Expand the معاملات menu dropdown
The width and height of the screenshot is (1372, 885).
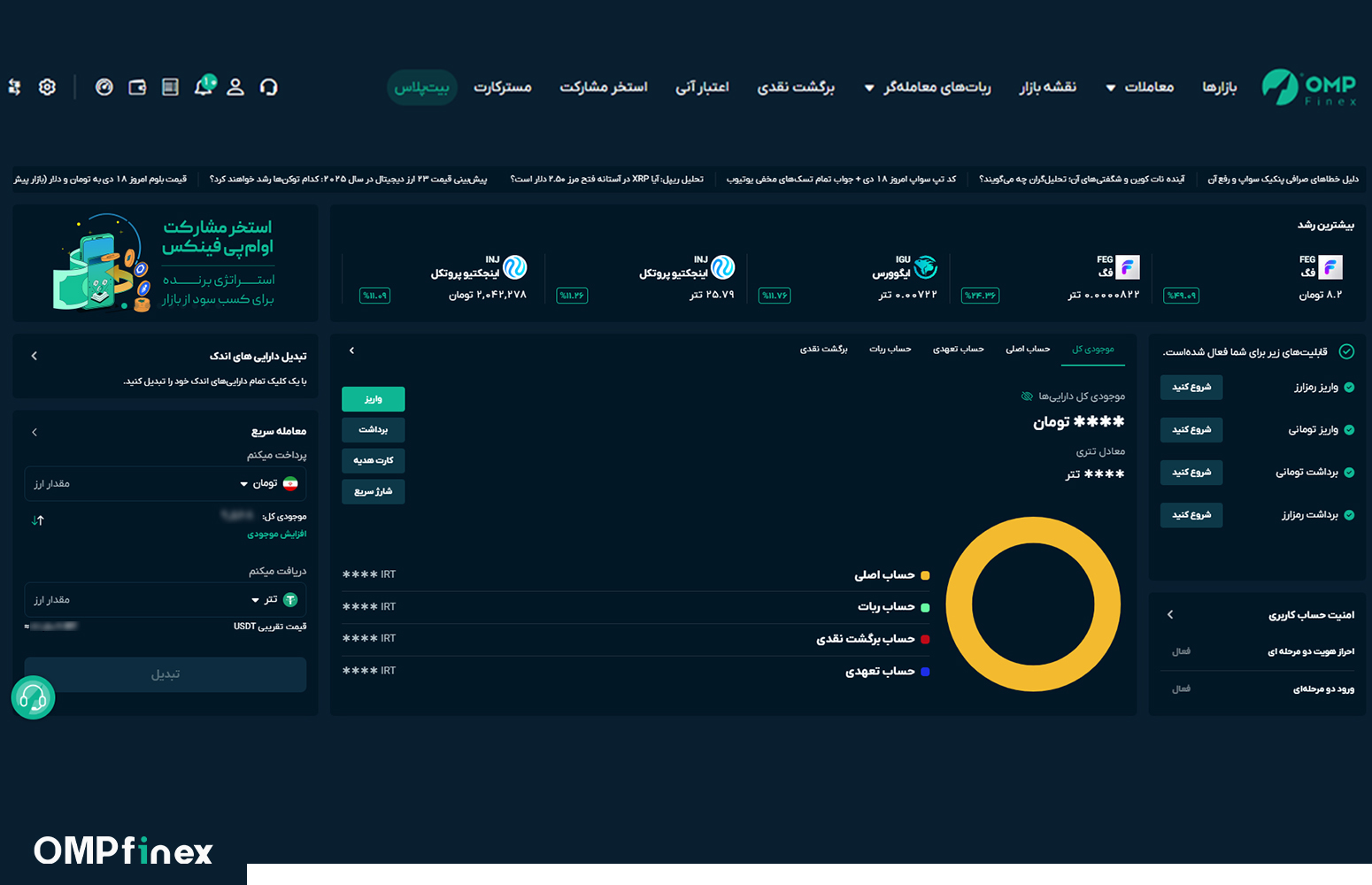coord(1140,87)
